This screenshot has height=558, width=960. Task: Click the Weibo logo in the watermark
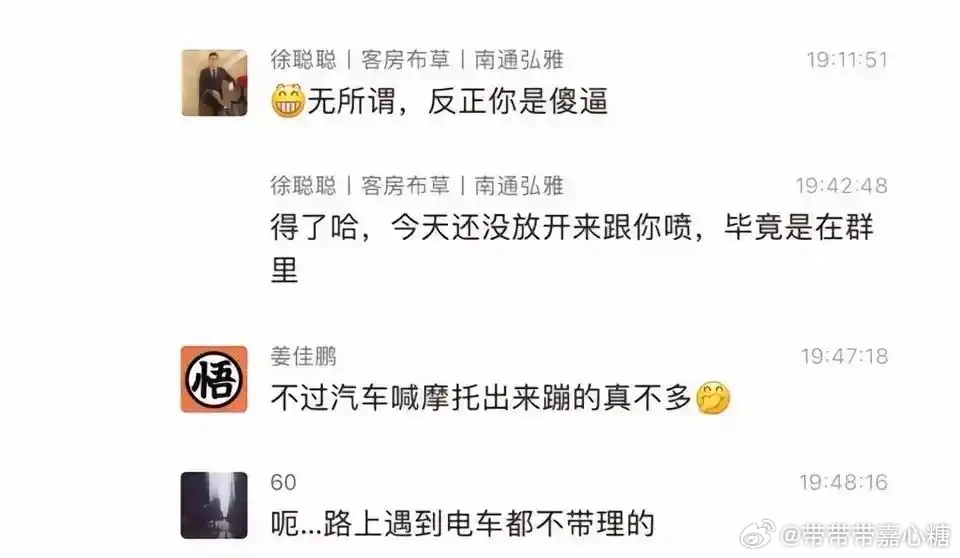click(758, 535)
